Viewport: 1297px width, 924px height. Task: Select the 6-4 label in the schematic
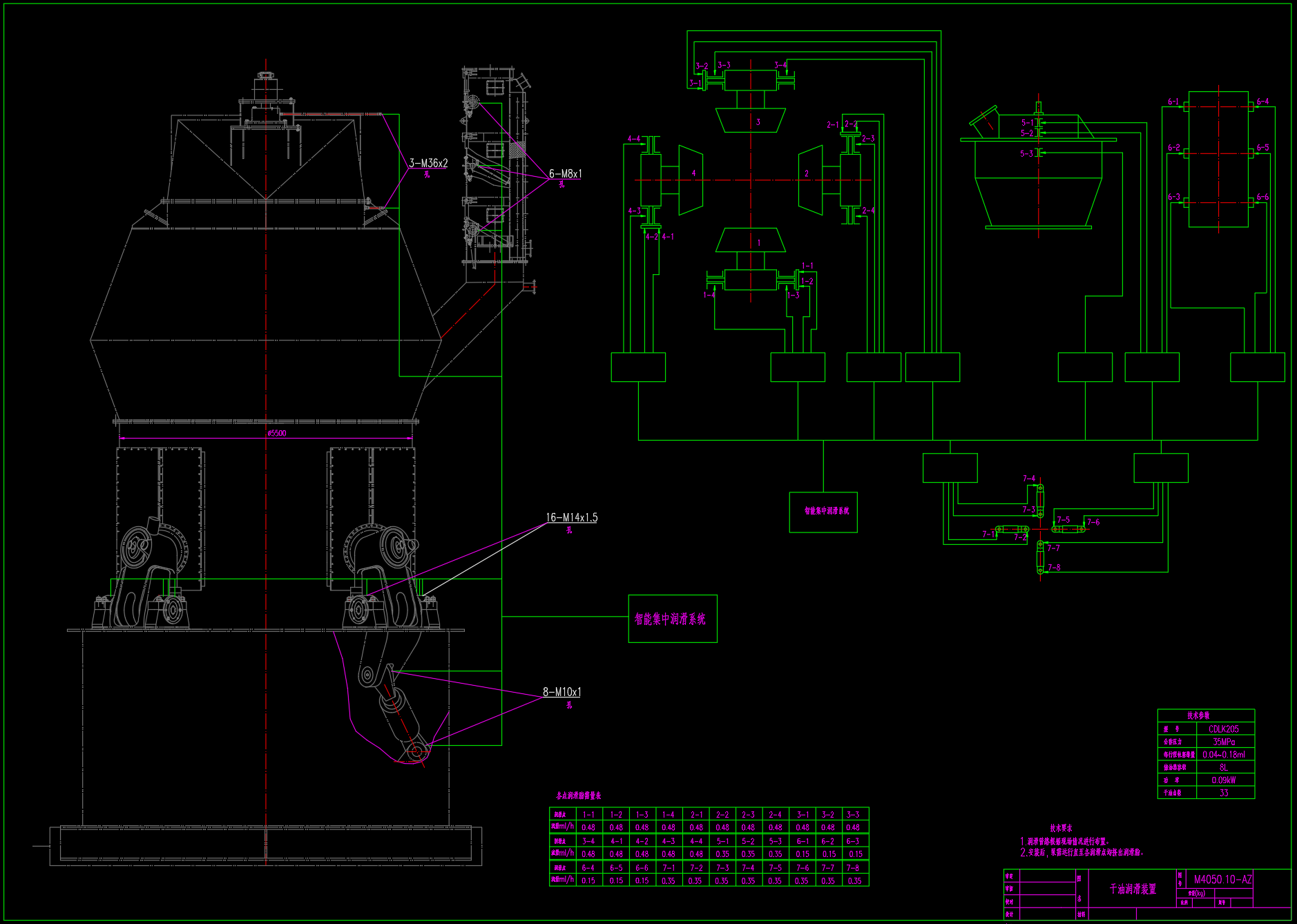click(x=1262, y=102)
